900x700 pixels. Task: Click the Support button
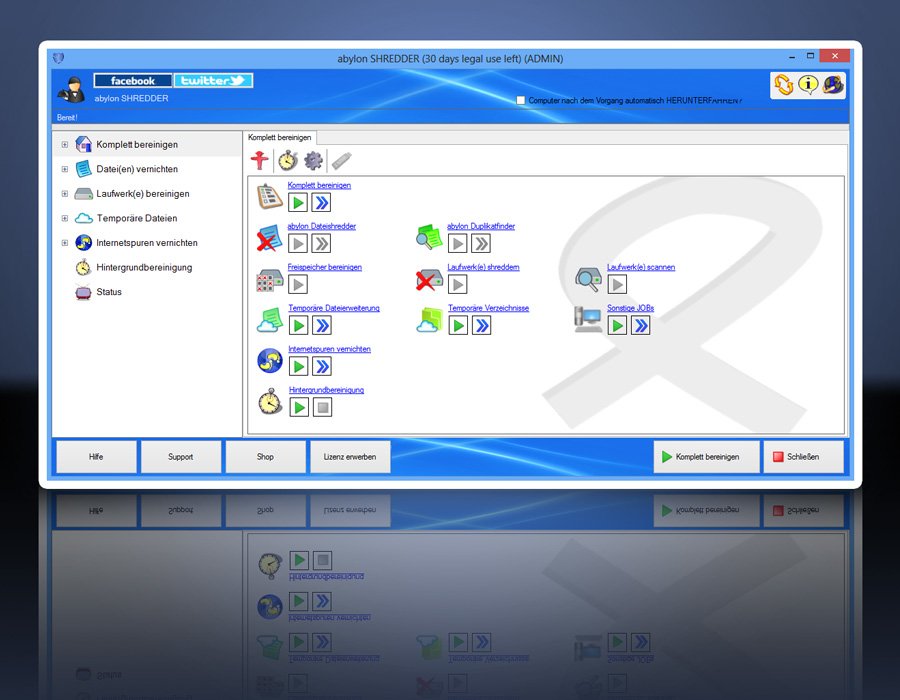click(181, 457)
